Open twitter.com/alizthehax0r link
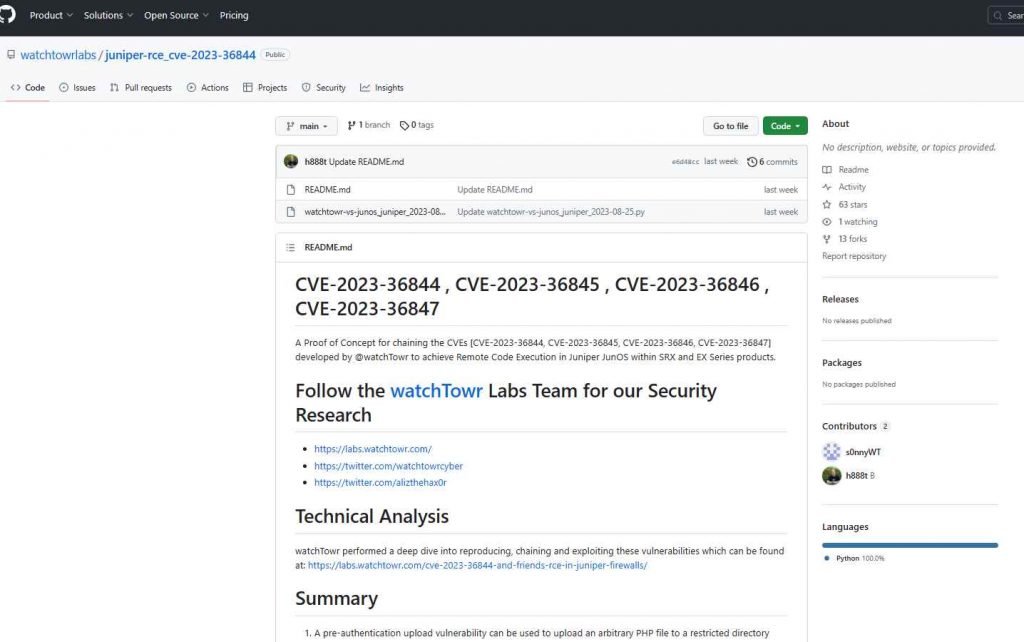This screenshot has width=1024, height=642. (380, 483)
